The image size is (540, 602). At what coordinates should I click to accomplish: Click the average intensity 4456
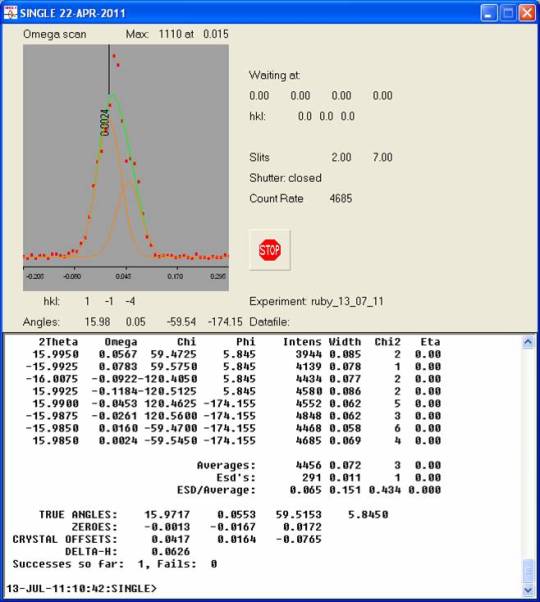pos(309,465)
